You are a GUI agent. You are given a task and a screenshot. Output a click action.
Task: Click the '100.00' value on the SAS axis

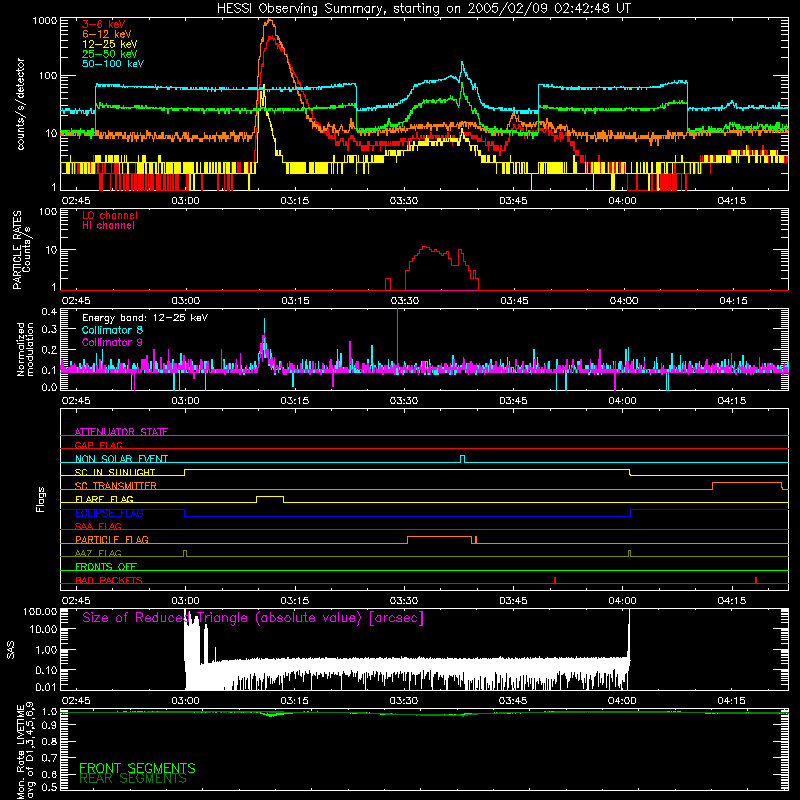pos(40,611)
